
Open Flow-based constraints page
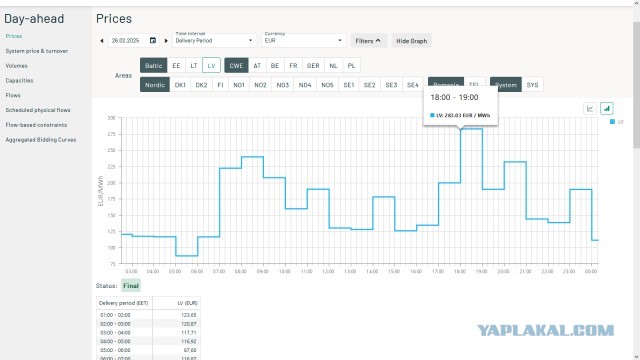point(36,125)
